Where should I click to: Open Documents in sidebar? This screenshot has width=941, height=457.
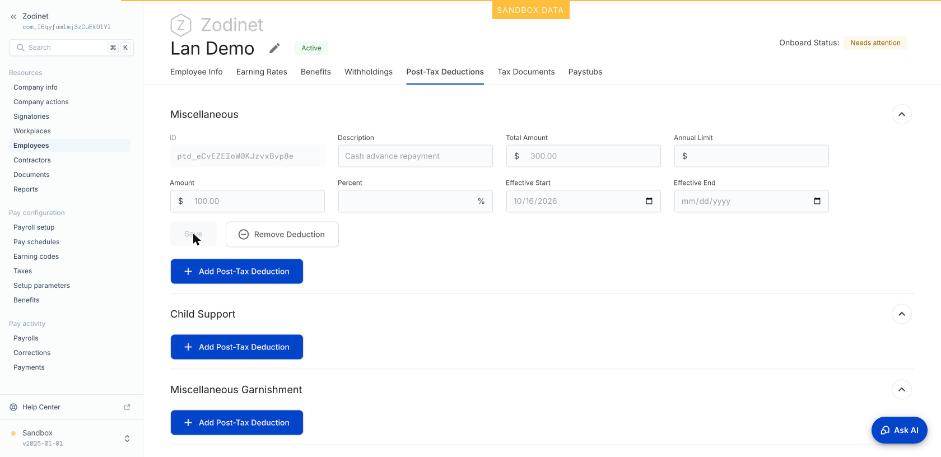point(31,175)
